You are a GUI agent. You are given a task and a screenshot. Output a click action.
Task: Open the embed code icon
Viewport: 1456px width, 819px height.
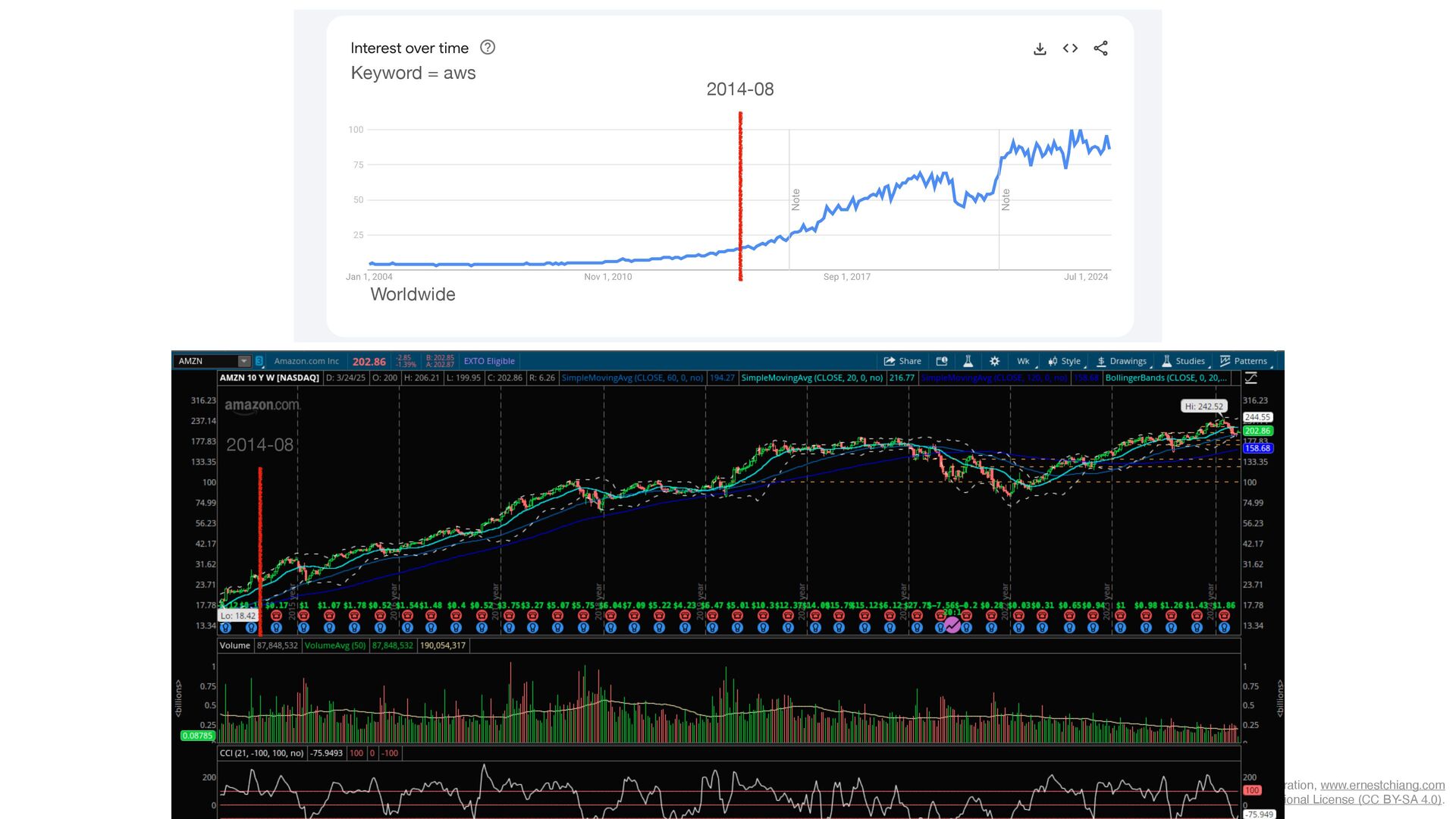(x=1070, y=49)
